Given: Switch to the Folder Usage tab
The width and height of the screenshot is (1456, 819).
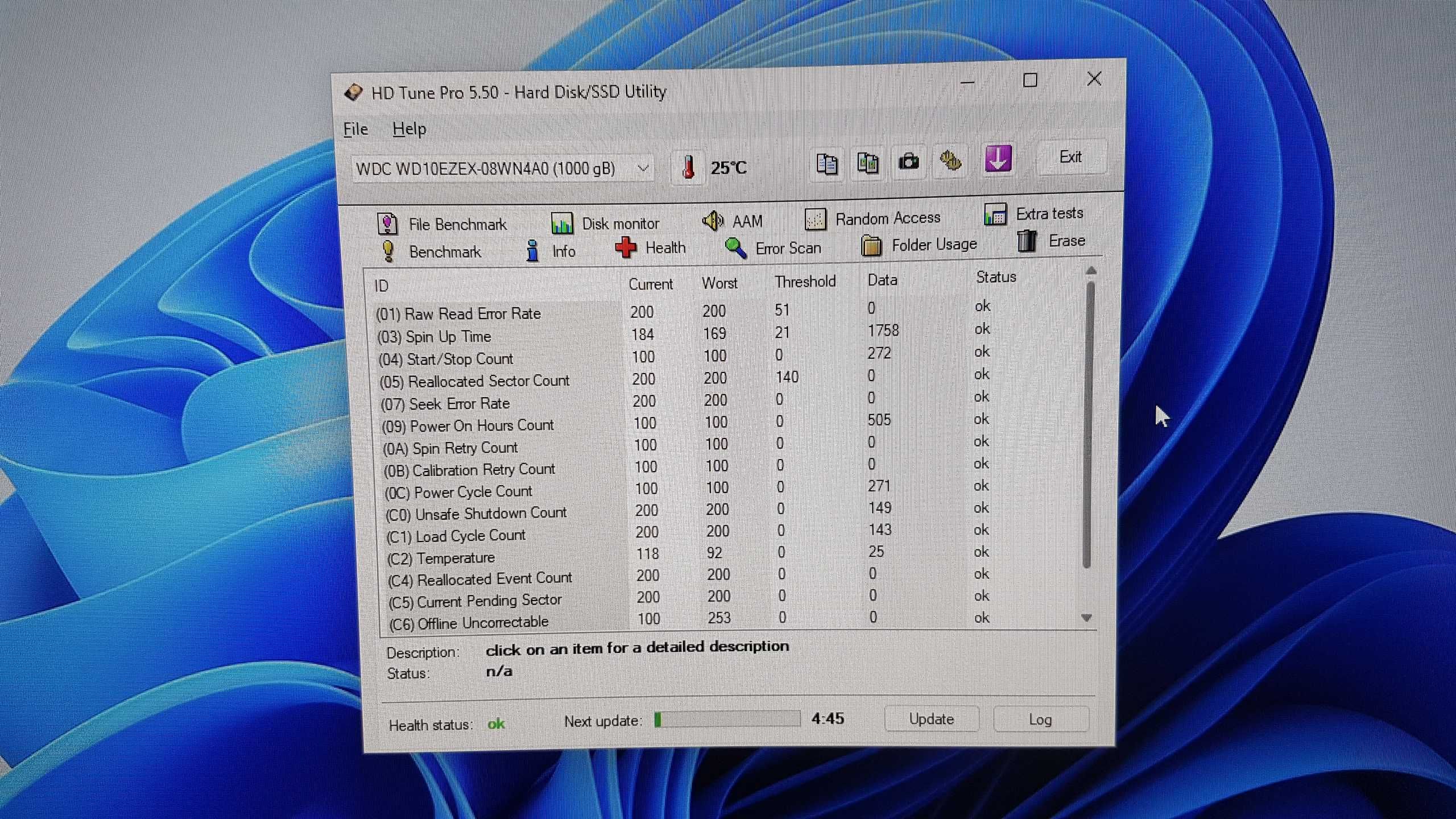Looking at the screenshot, I should pyautogui.click(x=919, y=245).
